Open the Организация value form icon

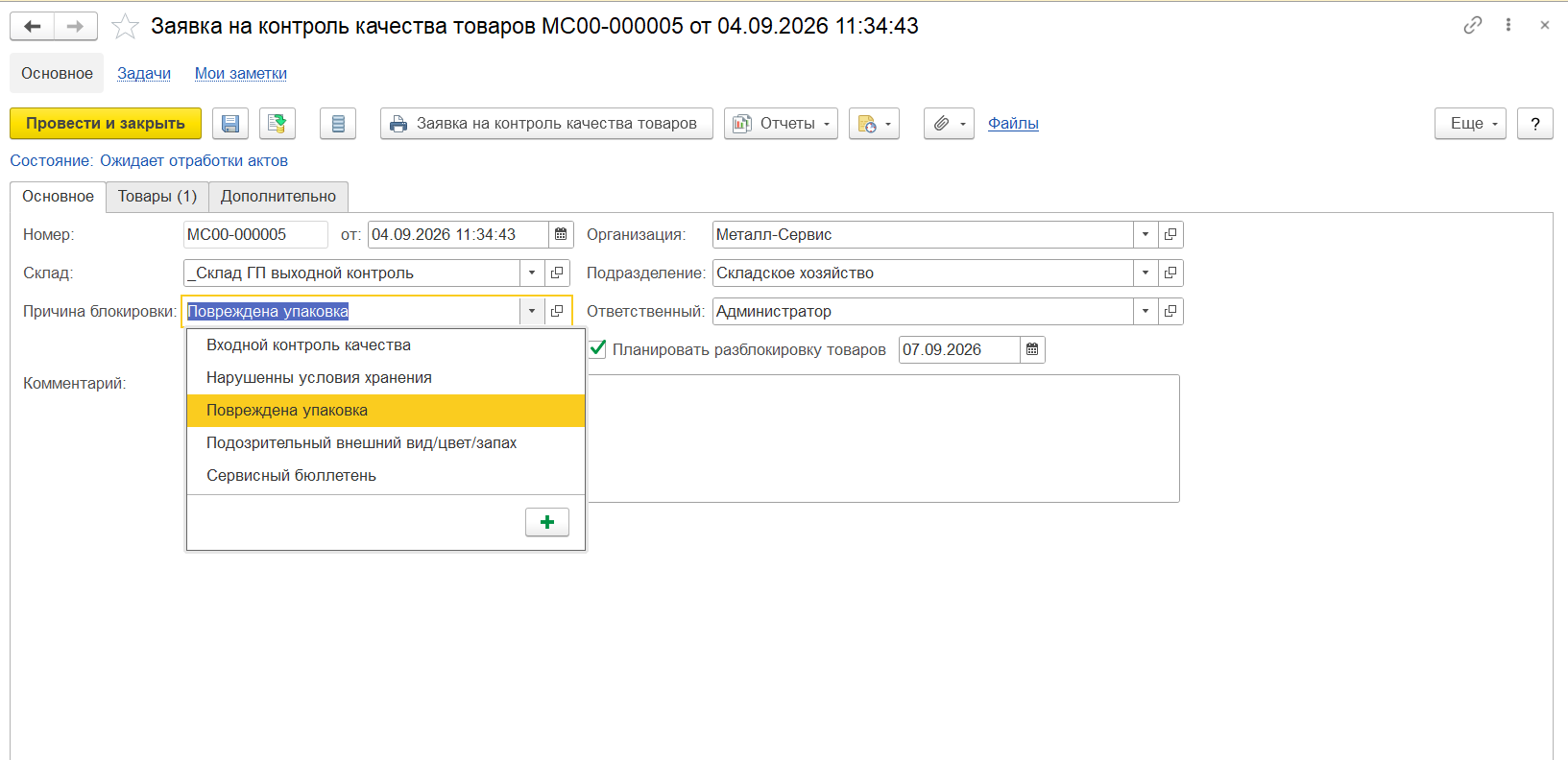click(1170, 234)
